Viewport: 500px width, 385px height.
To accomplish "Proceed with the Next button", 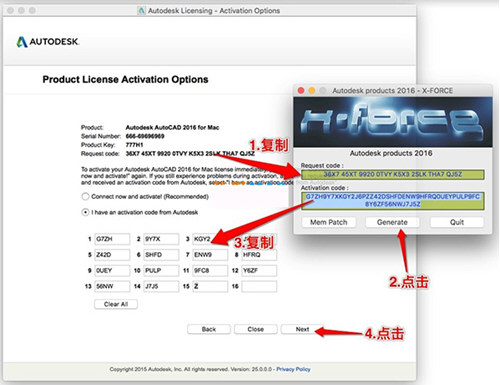I will point(302,329).
